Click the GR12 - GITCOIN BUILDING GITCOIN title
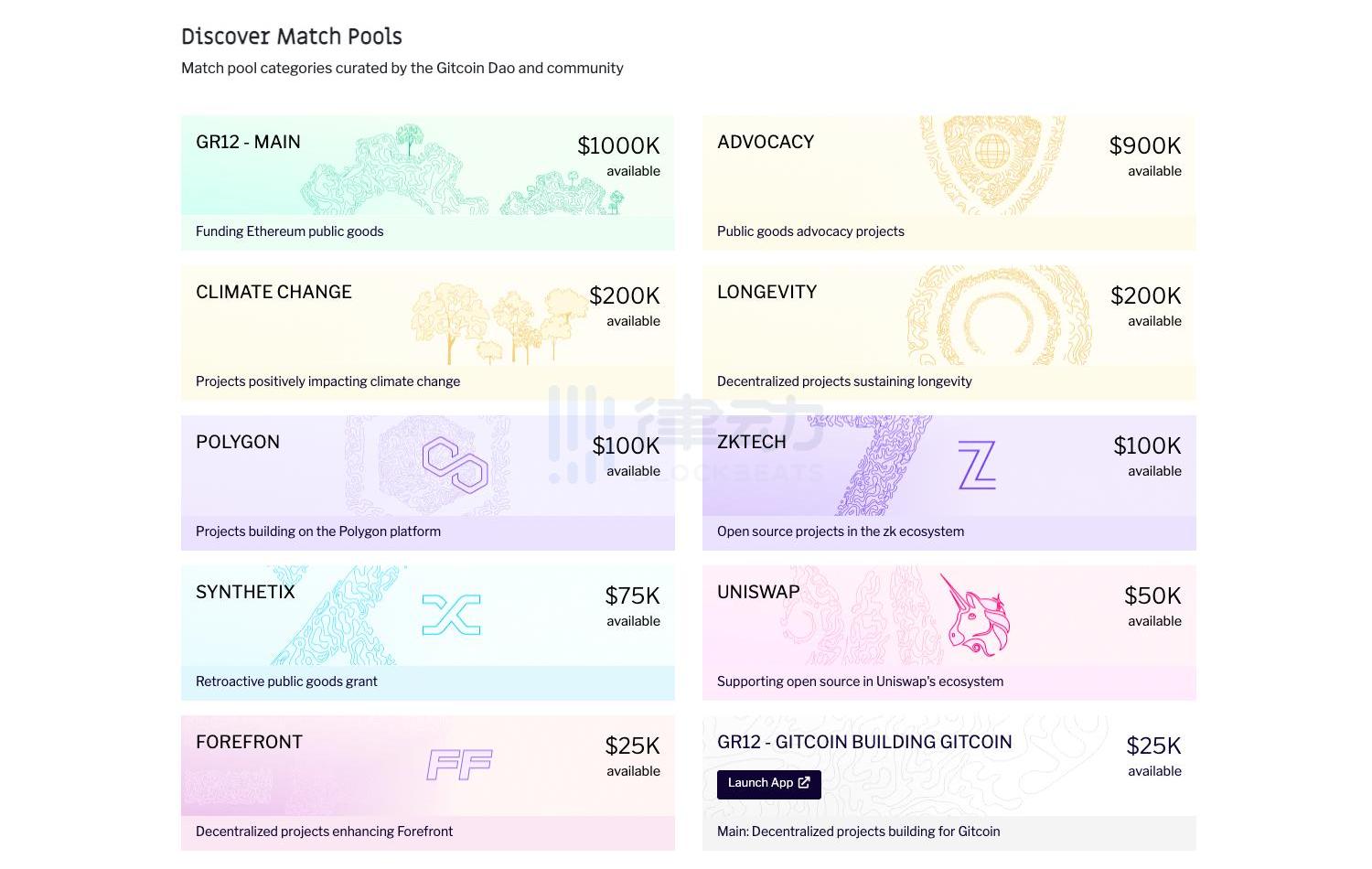Image resolution: width=1372 pixels, height=869 pixels. 864,742
